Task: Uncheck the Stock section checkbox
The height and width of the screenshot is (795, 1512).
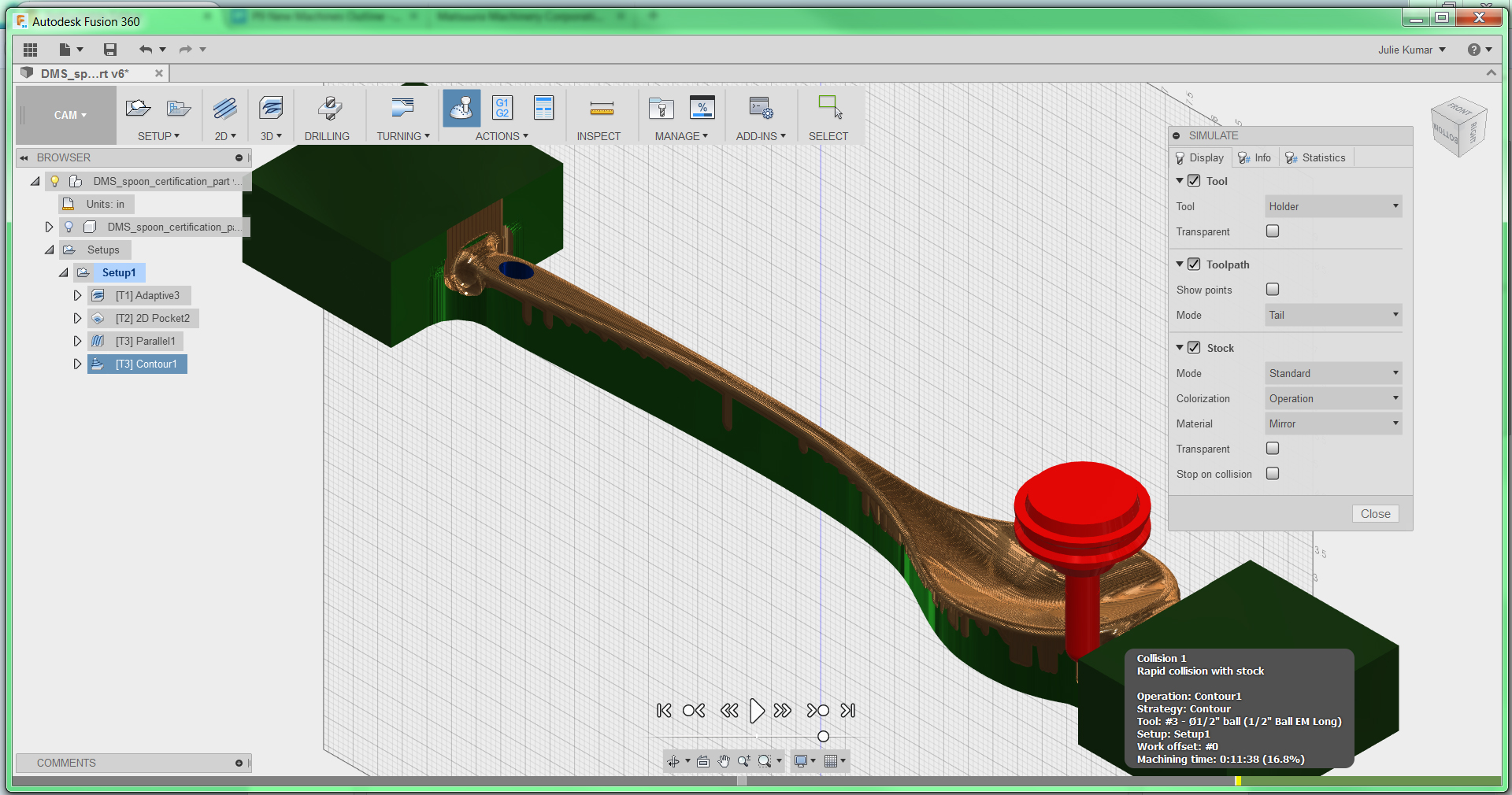Action: click(x=1194, y=348)
